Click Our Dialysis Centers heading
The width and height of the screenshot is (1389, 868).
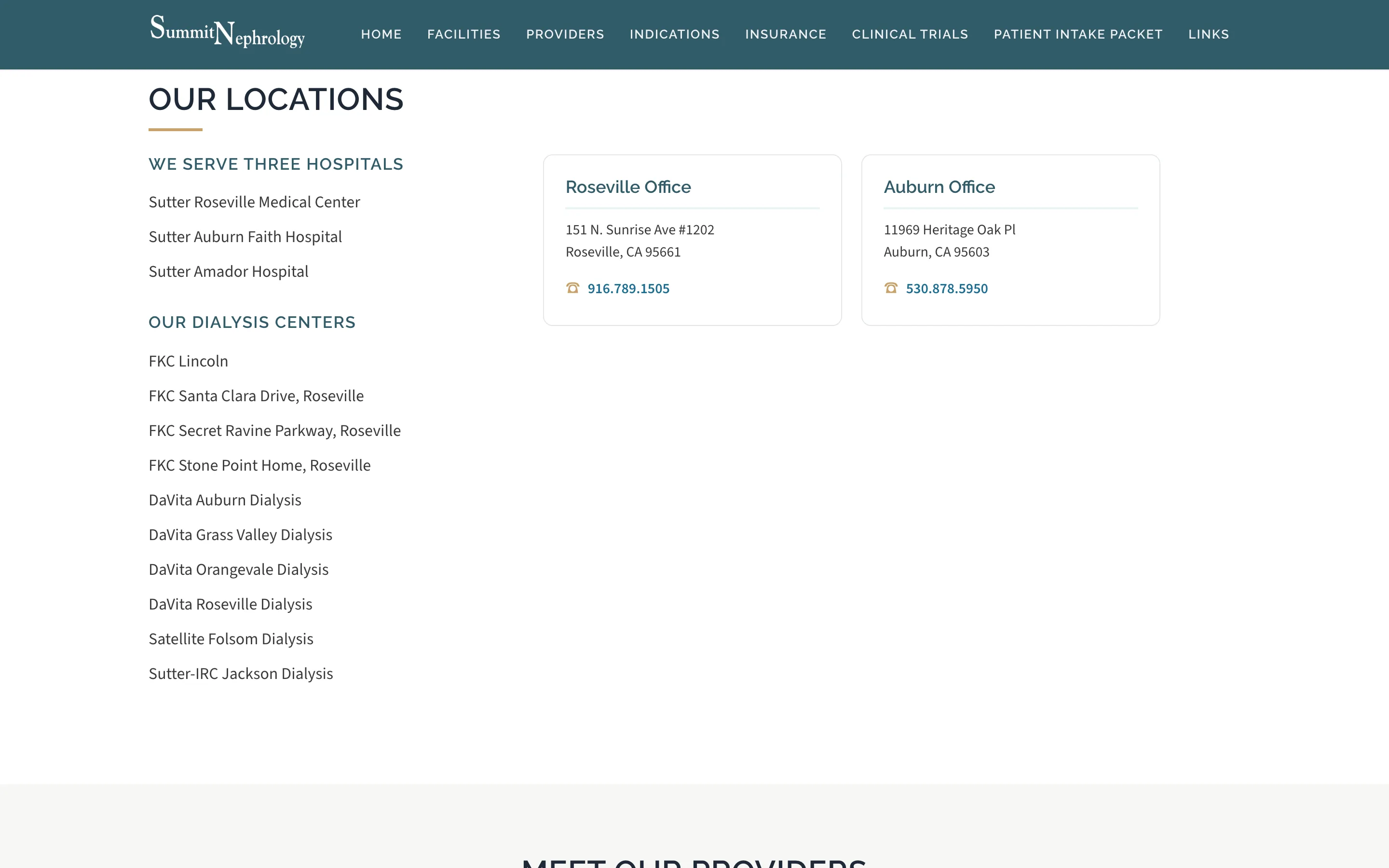tap(252, 323)
